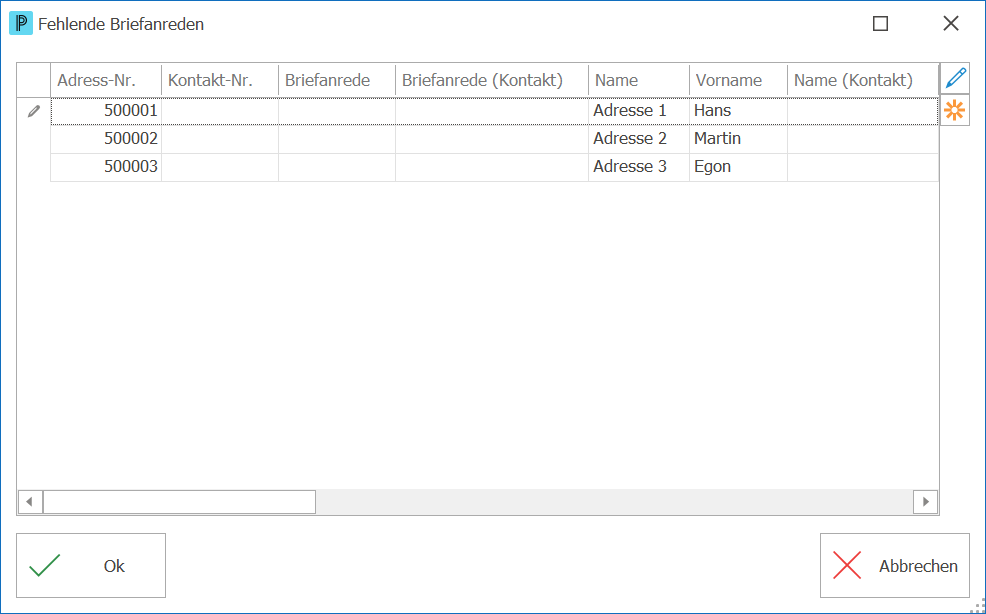Sort by the Adress-Nr. column header

click(106, 80)
